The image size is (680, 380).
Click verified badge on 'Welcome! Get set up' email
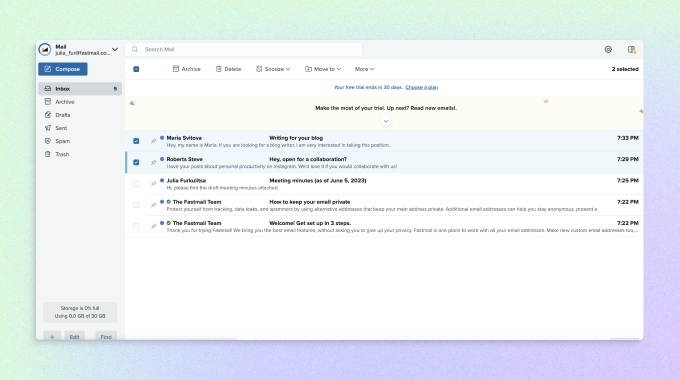pyautogui.click(x=169, y=223)
